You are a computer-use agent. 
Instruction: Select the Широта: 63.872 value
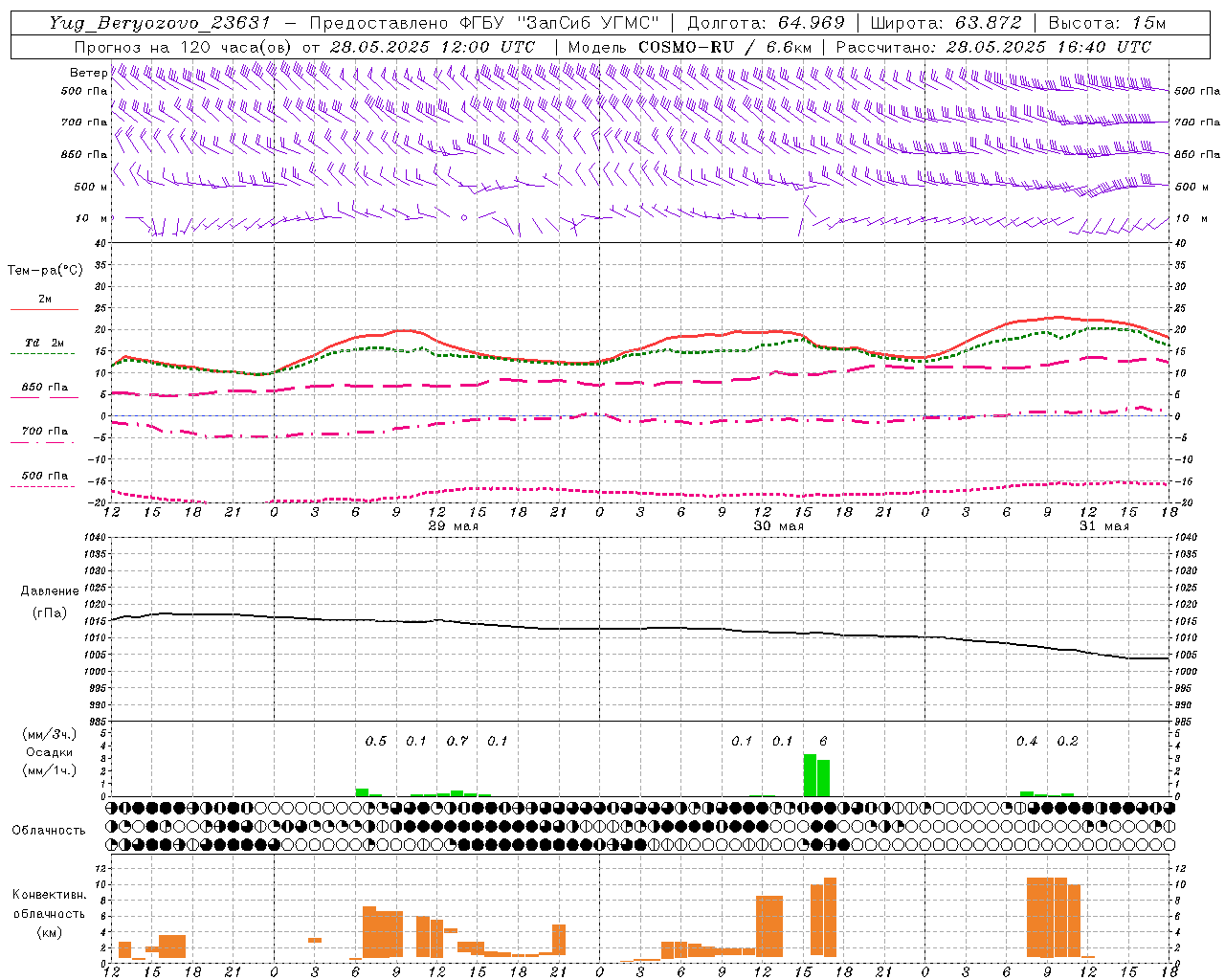click(947, 23)
